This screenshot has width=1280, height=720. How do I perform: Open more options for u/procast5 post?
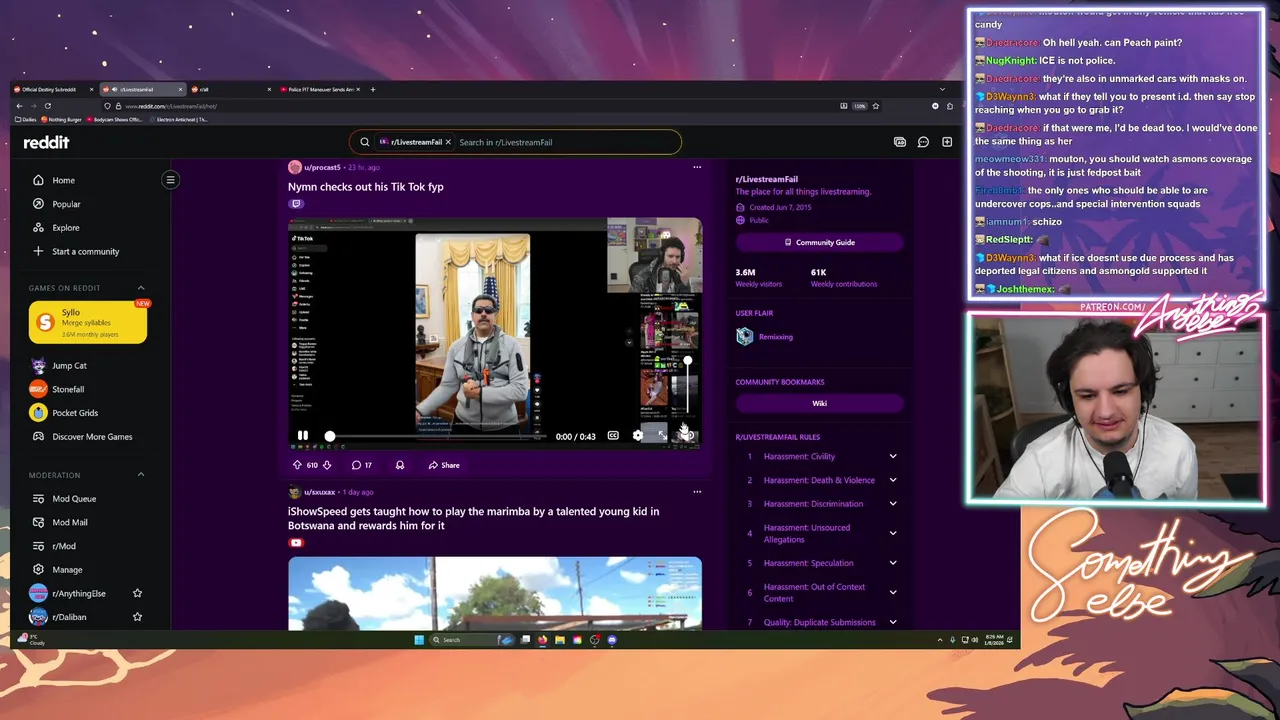(x=697, y=167)
